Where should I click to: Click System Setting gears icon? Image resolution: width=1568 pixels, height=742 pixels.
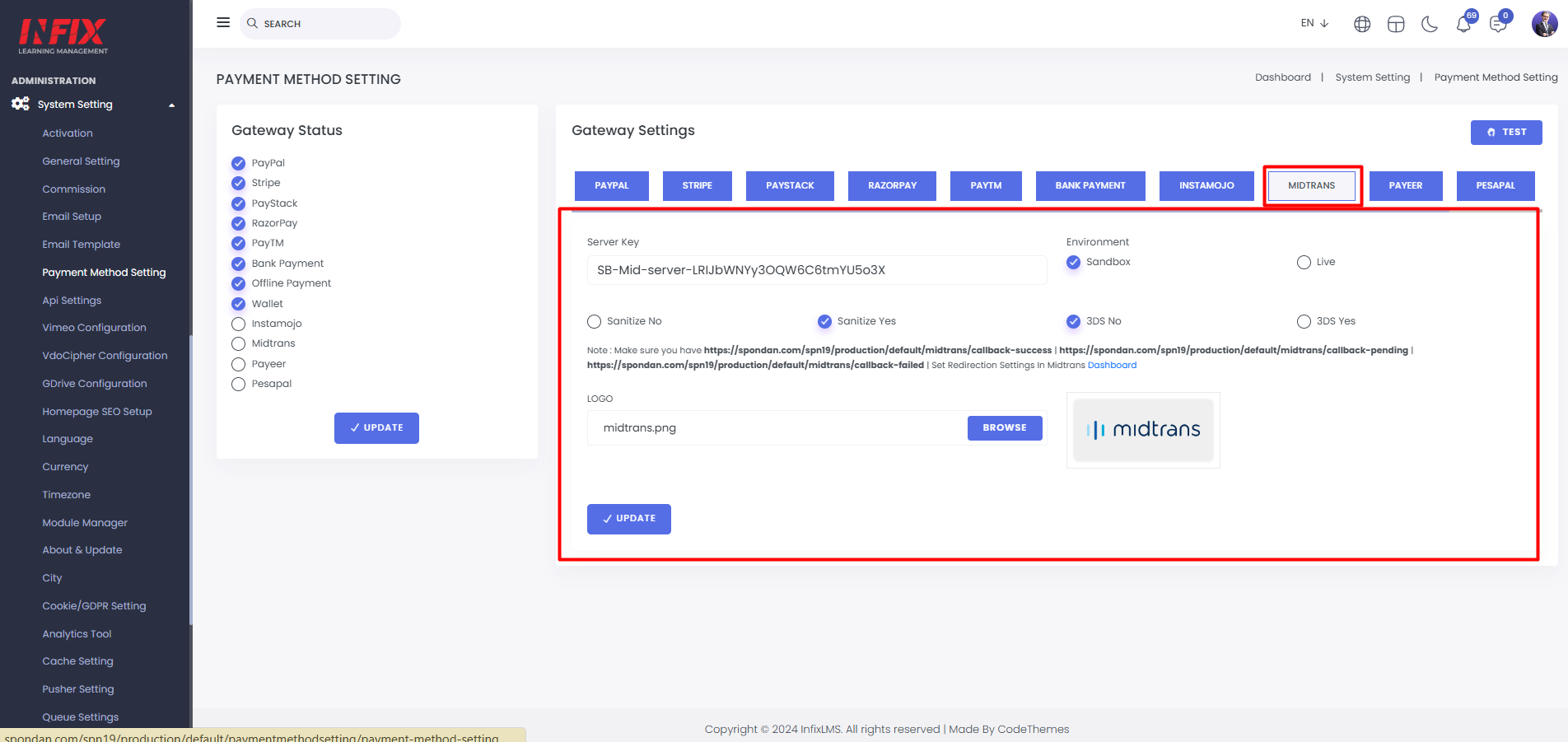[x=21, y=104]
